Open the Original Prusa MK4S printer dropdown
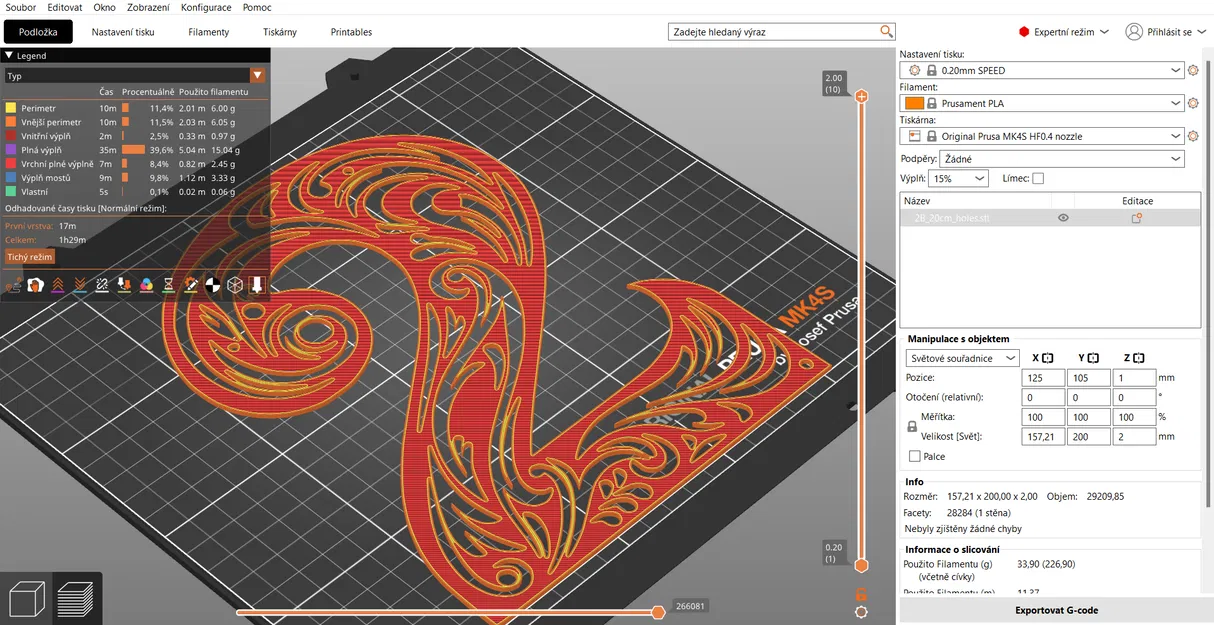 click(x=1042, y=136)
